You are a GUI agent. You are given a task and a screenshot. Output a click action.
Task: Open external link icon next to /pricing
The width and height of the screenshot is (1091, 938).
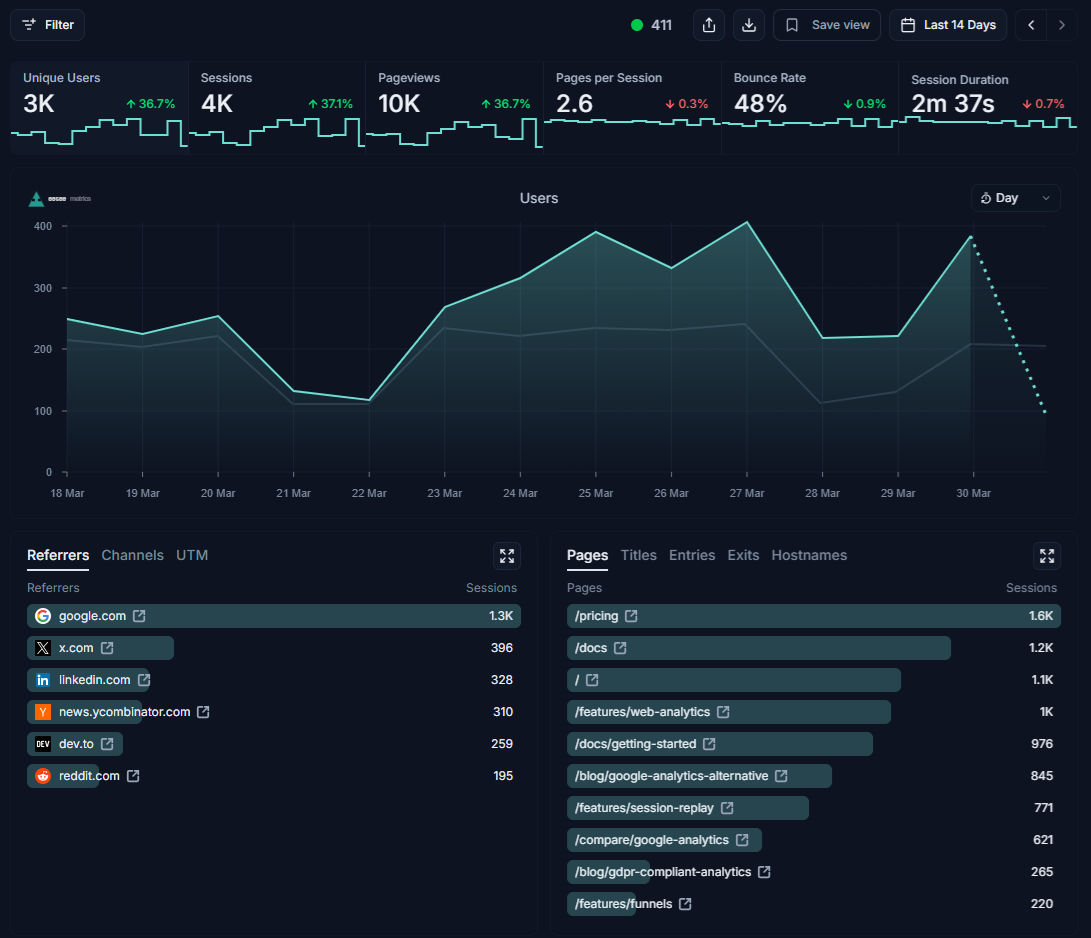click(632, 616)
